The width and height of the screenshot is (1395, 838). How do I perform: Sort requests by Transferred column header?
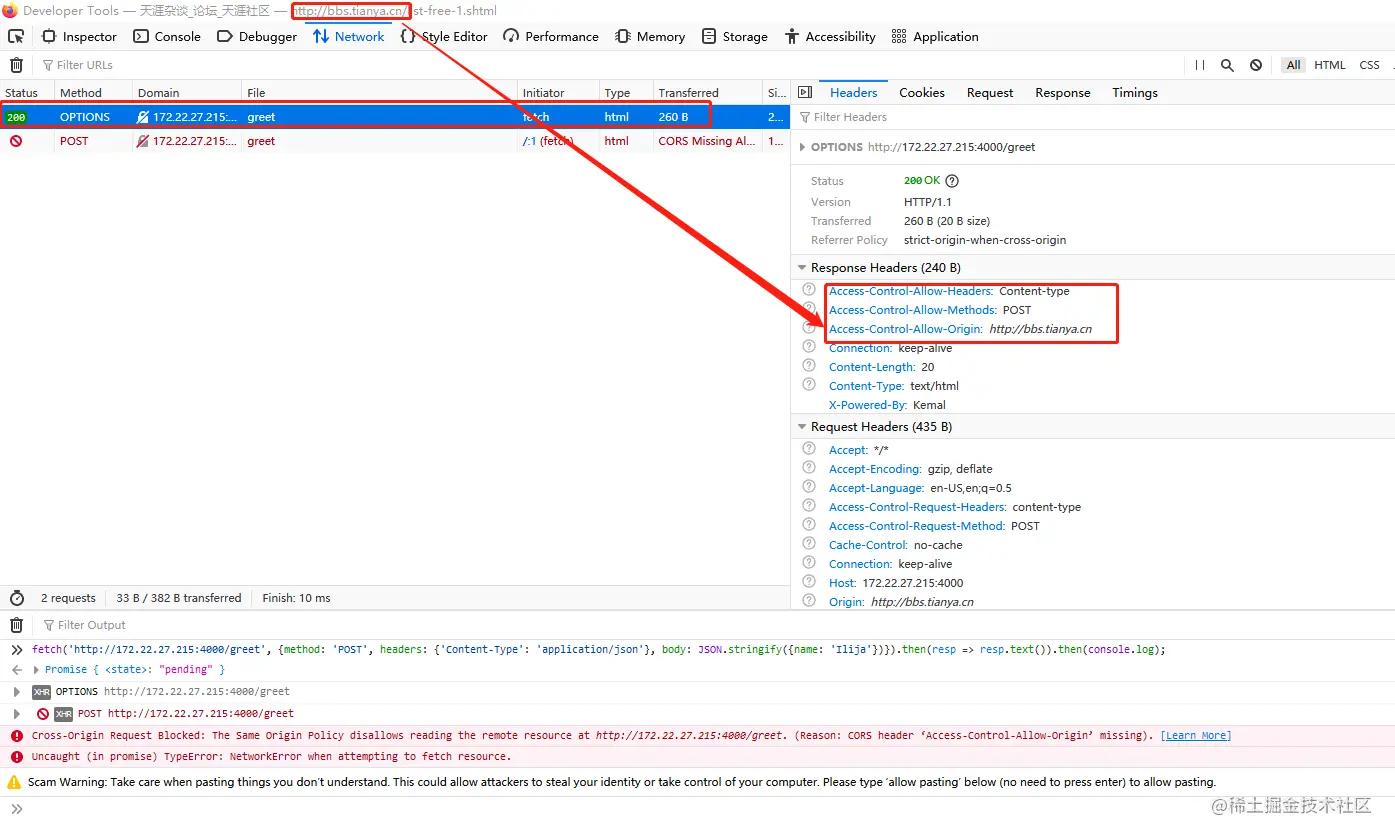688,92
